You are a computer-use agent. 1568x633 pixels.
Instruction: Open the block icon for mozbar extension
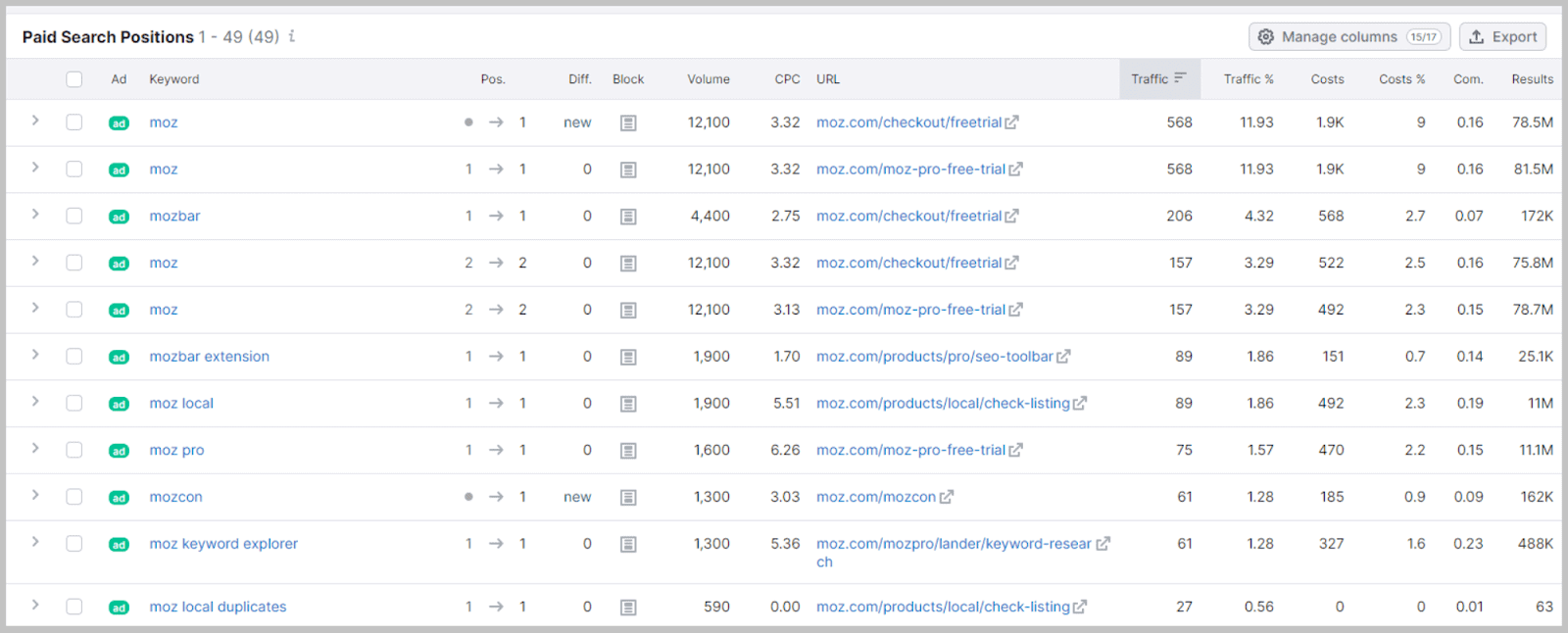[x=628, y=358]
